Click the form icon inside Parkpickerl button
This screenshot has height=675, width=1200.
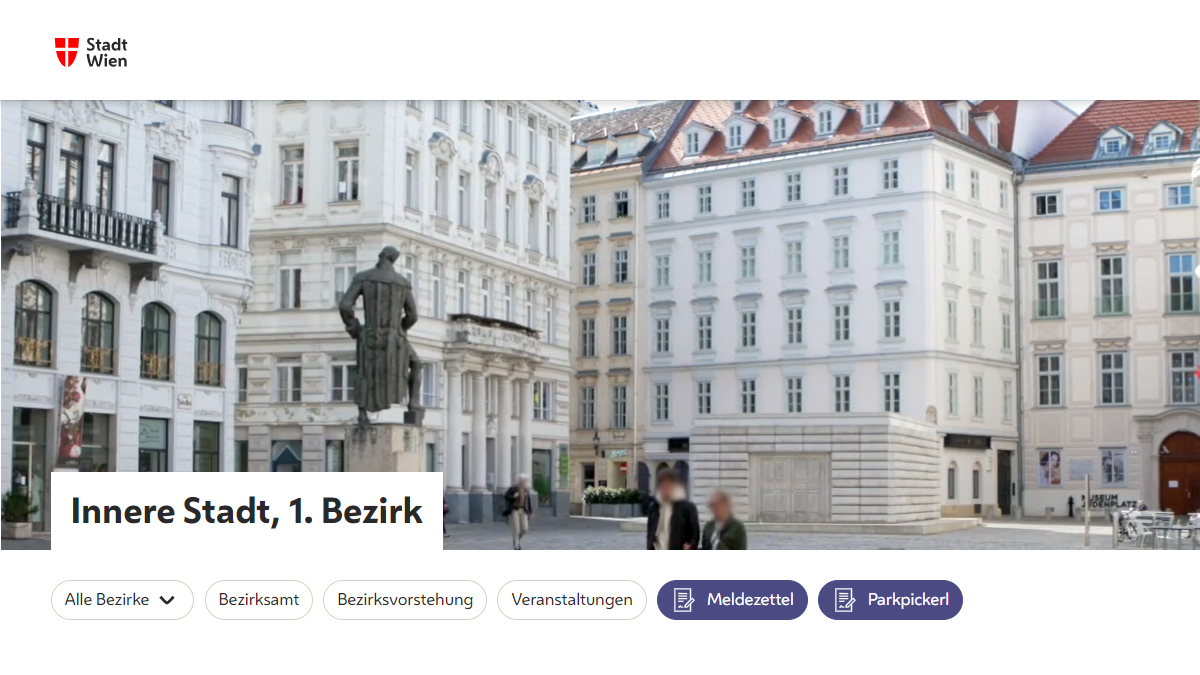coord(845,600)
